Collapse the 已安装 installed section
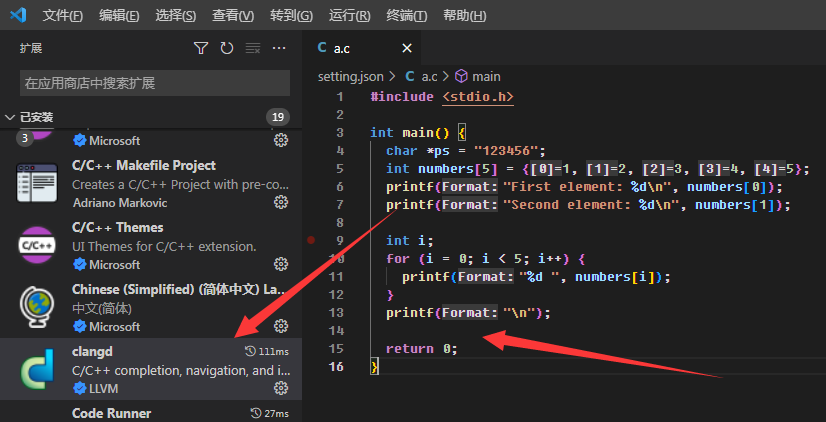 pos(10,117)
